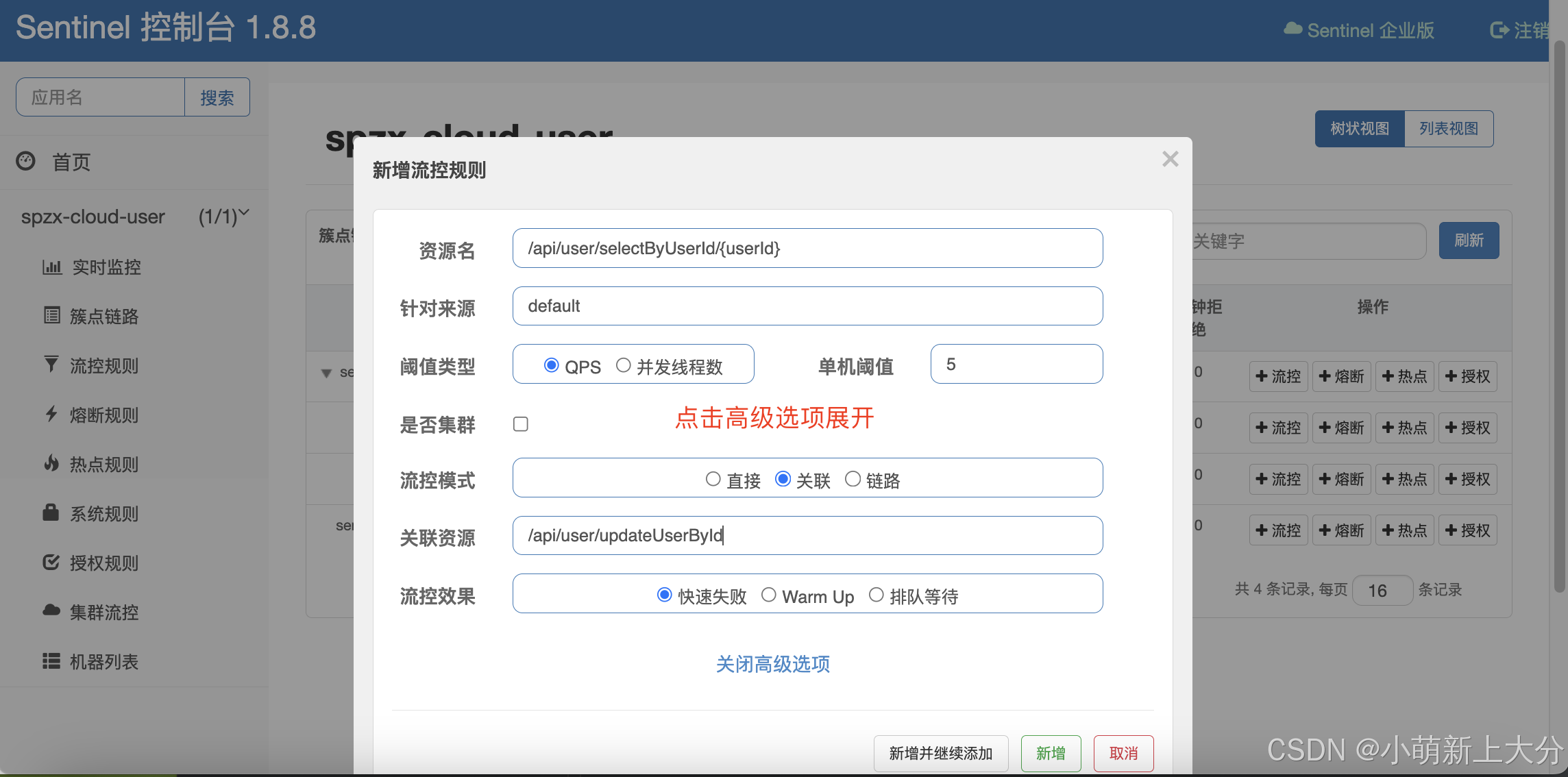This screenshot has width=1568, height=777.
Task: Click the list icon for 簇点链路
Action: tap(52, 316)
